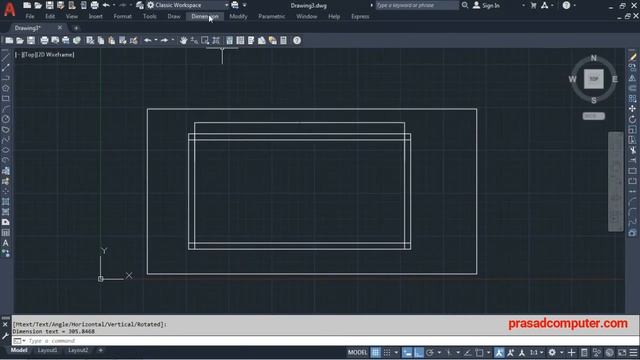Toggle drawing grid display in status bar
This screenshot has width=640, height=360.
point(376,352)
